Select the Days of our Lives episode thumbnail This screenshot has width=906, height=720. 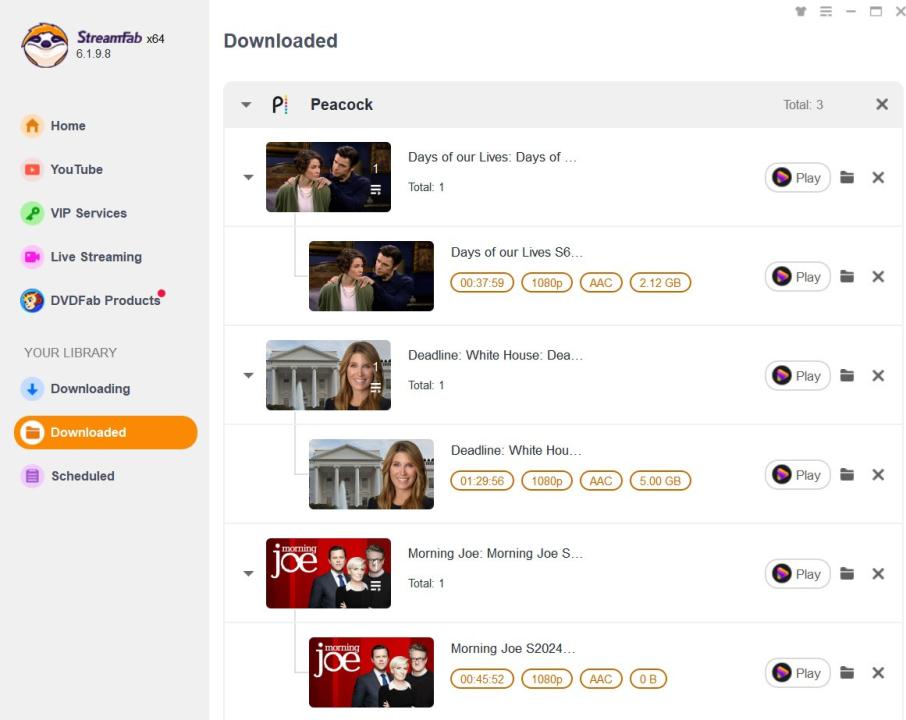click(x=371, y=276)
